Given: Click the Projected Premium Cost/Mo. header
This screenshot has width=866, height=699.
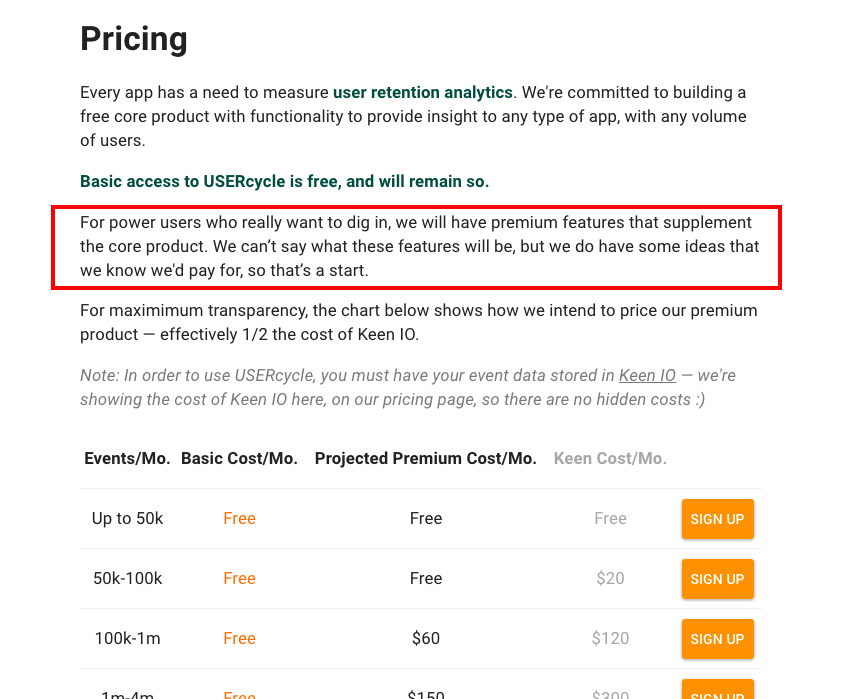Looking at the screenshot, I should pyautogui.click(x=425, y=459).
